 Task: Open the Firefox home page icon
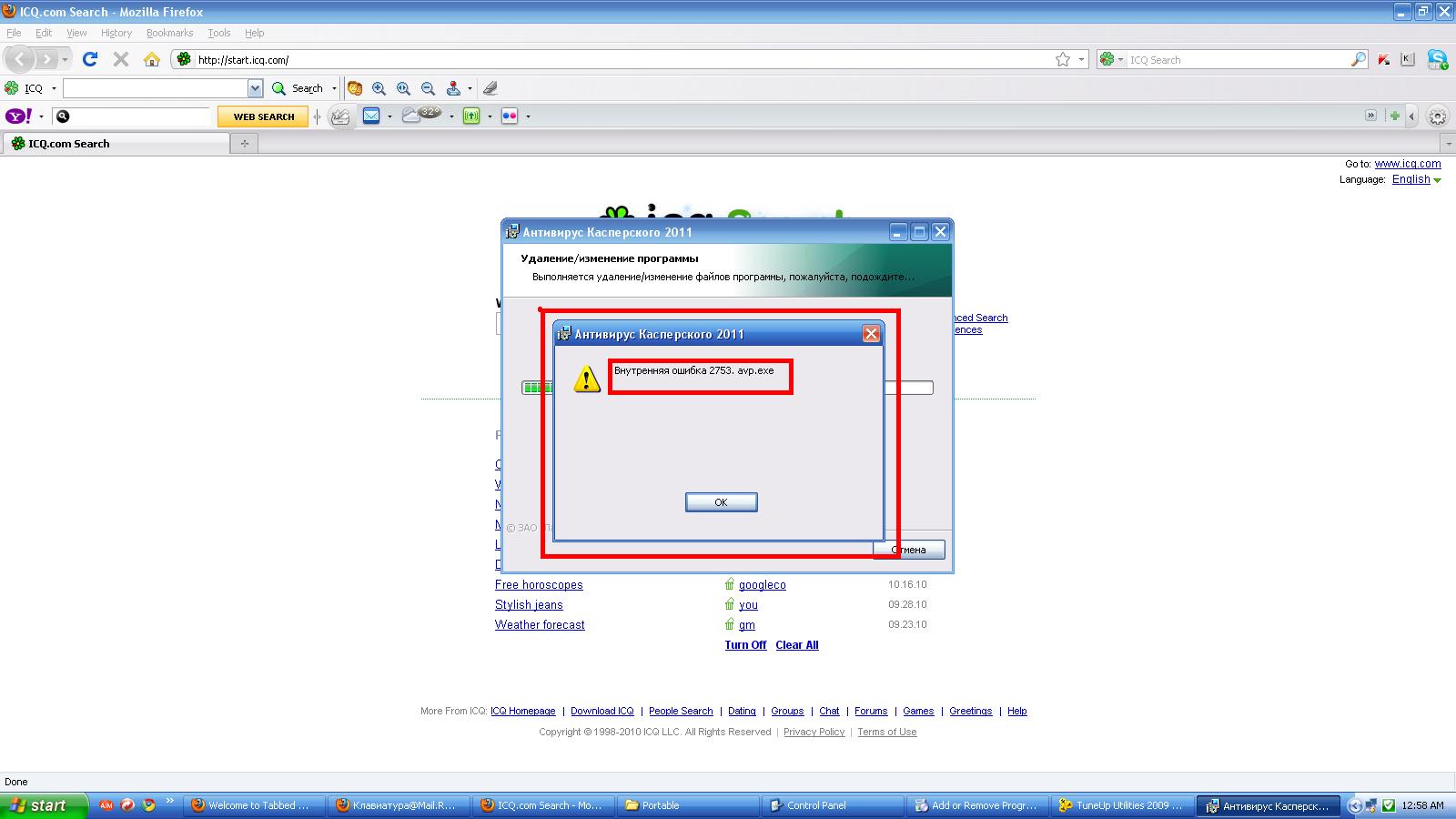tap(152, 59)
